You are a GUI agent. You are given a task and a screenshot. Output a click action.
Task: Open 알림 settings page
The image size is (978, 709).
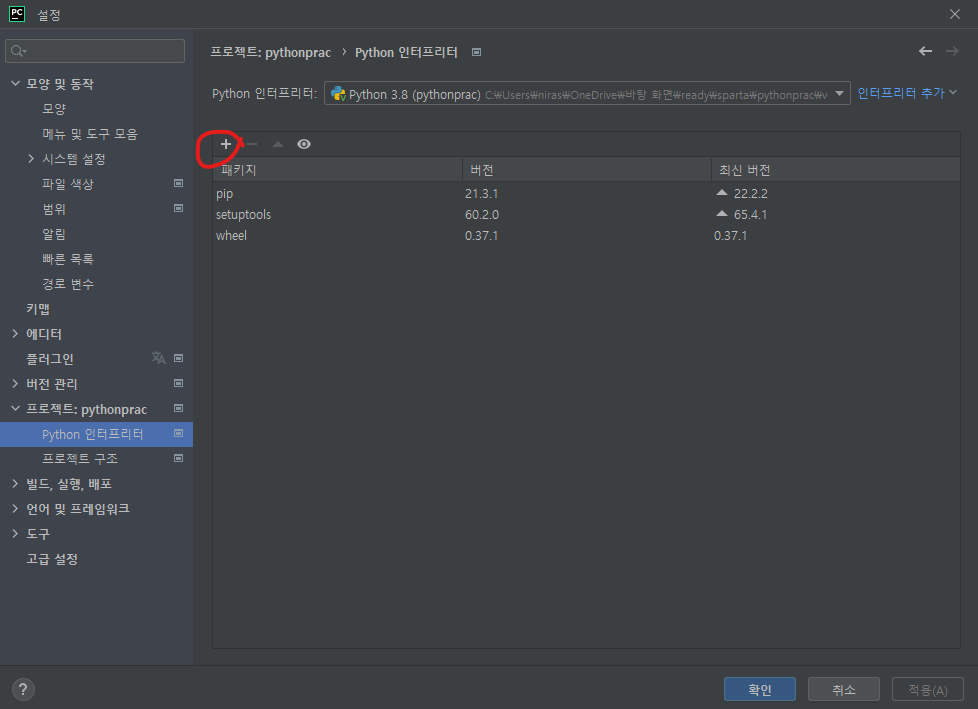click(x=54, y=234)
